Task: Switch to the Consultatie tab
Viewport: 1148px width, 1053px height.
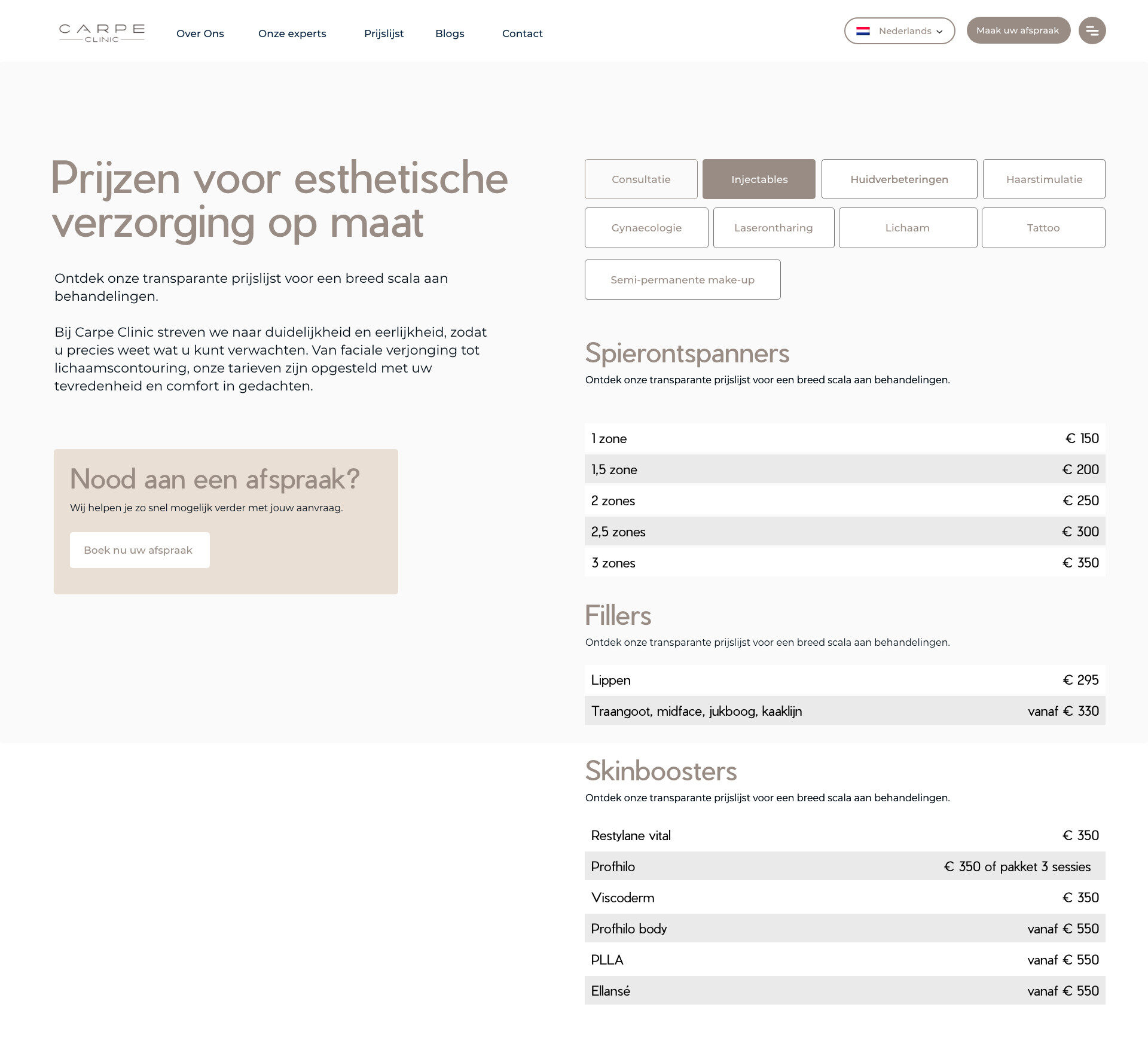Action: pos(641,179)
